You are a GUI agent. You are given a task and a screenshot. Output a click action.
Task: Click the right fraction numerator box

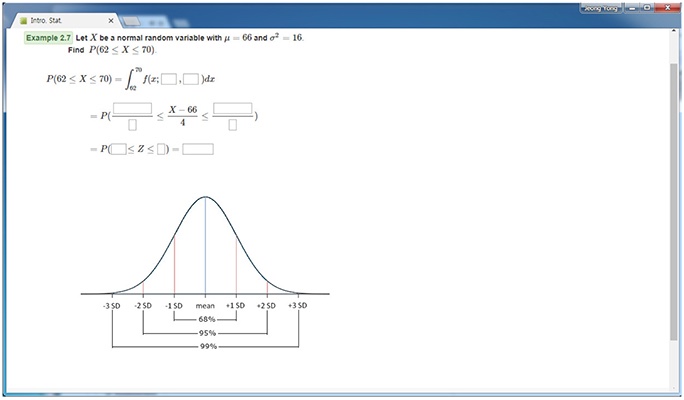[232, 108]
